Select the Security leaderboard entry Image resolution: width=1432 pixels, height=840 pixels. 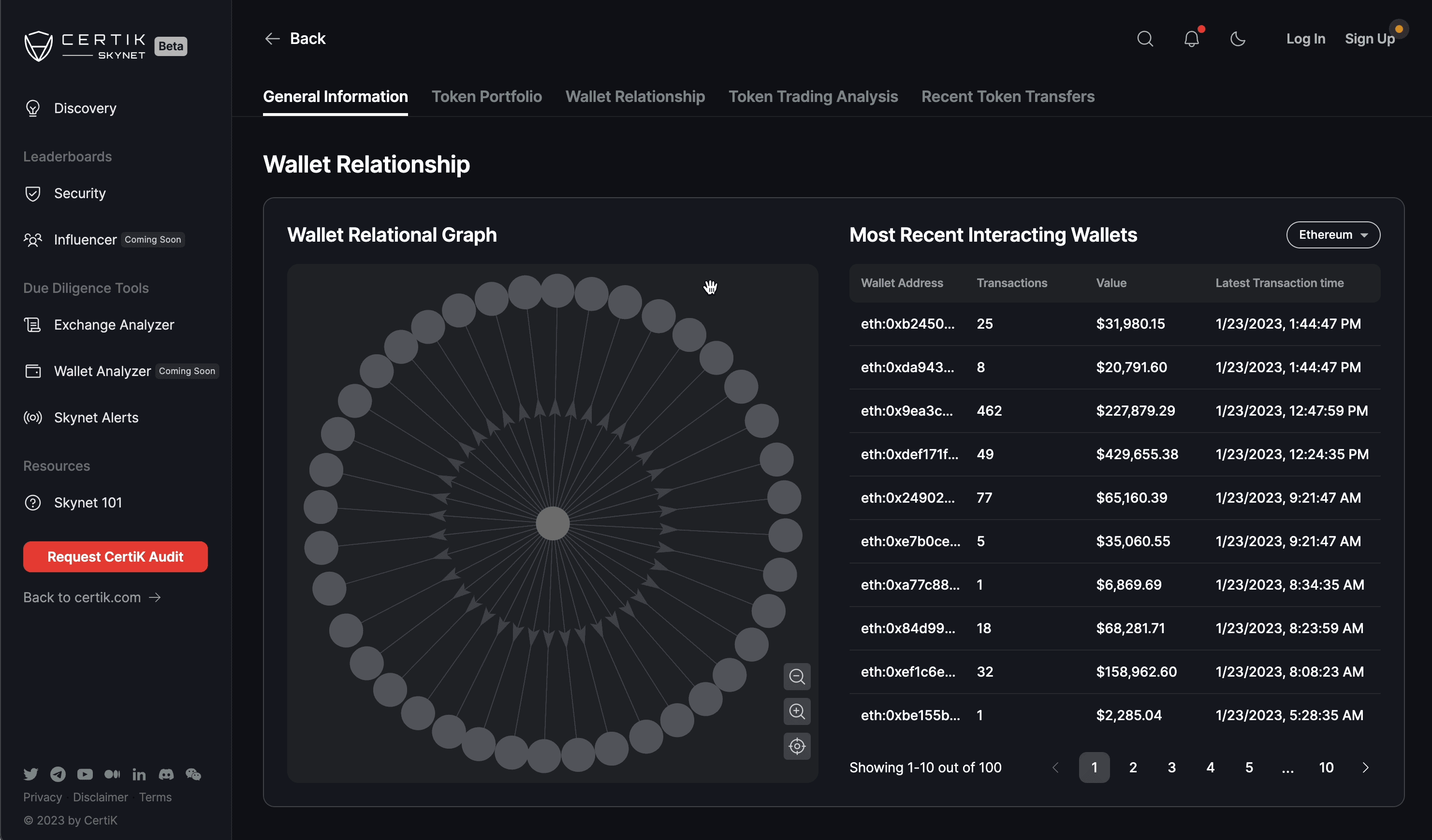80,193
